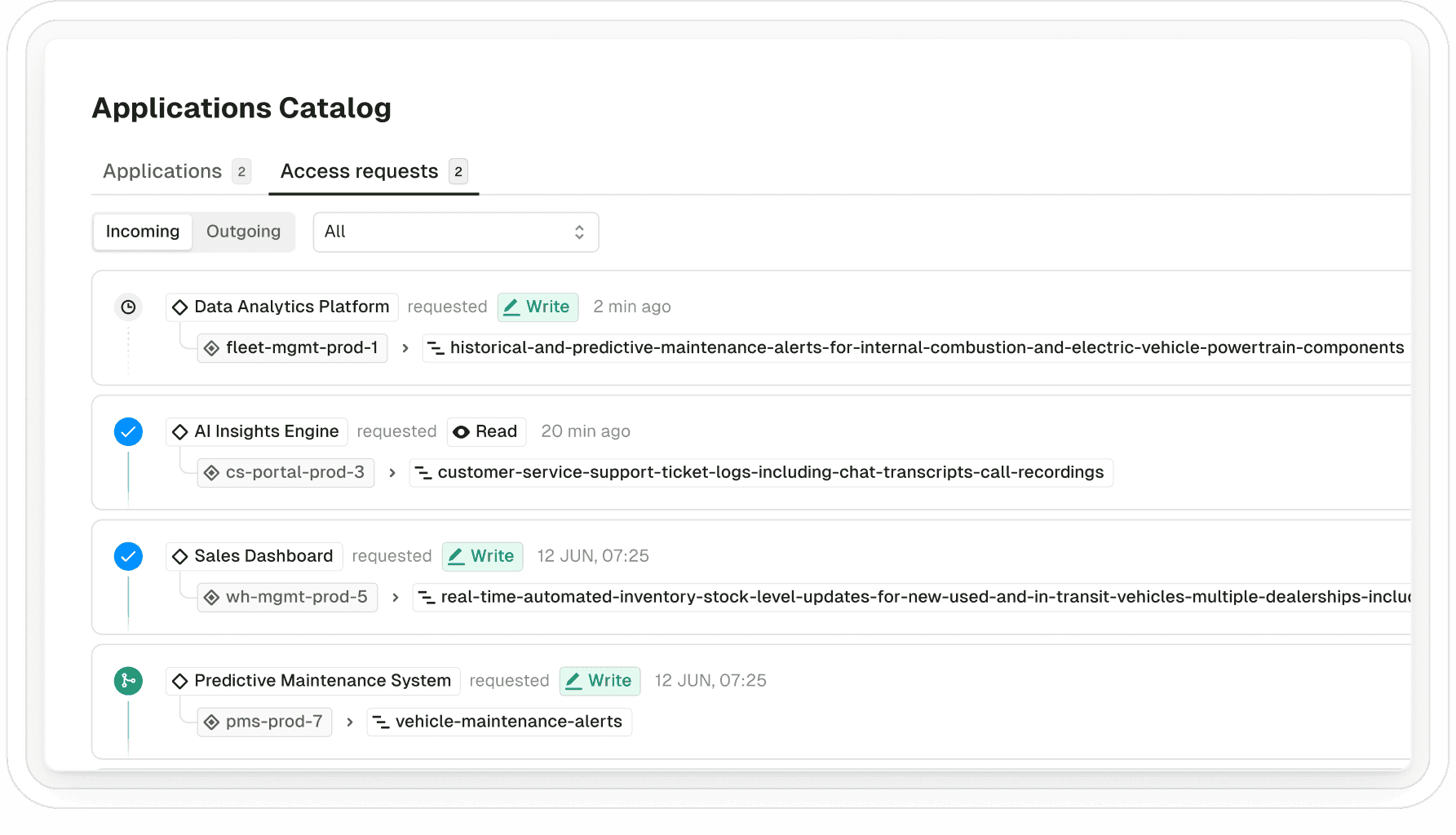Select the pms-prod-7 resource tag

point(264,721)
